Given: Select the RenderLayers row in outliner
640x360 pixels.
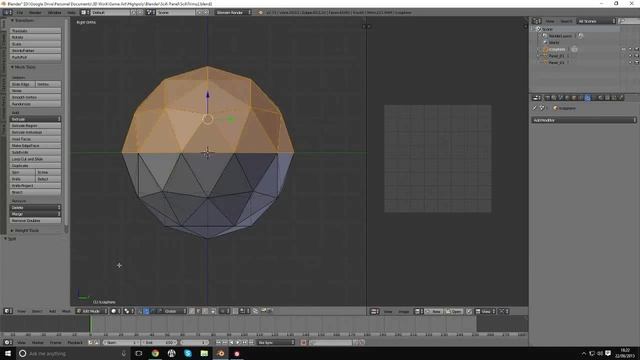Looking at the screenshot, I should click(x=560, y=36).
